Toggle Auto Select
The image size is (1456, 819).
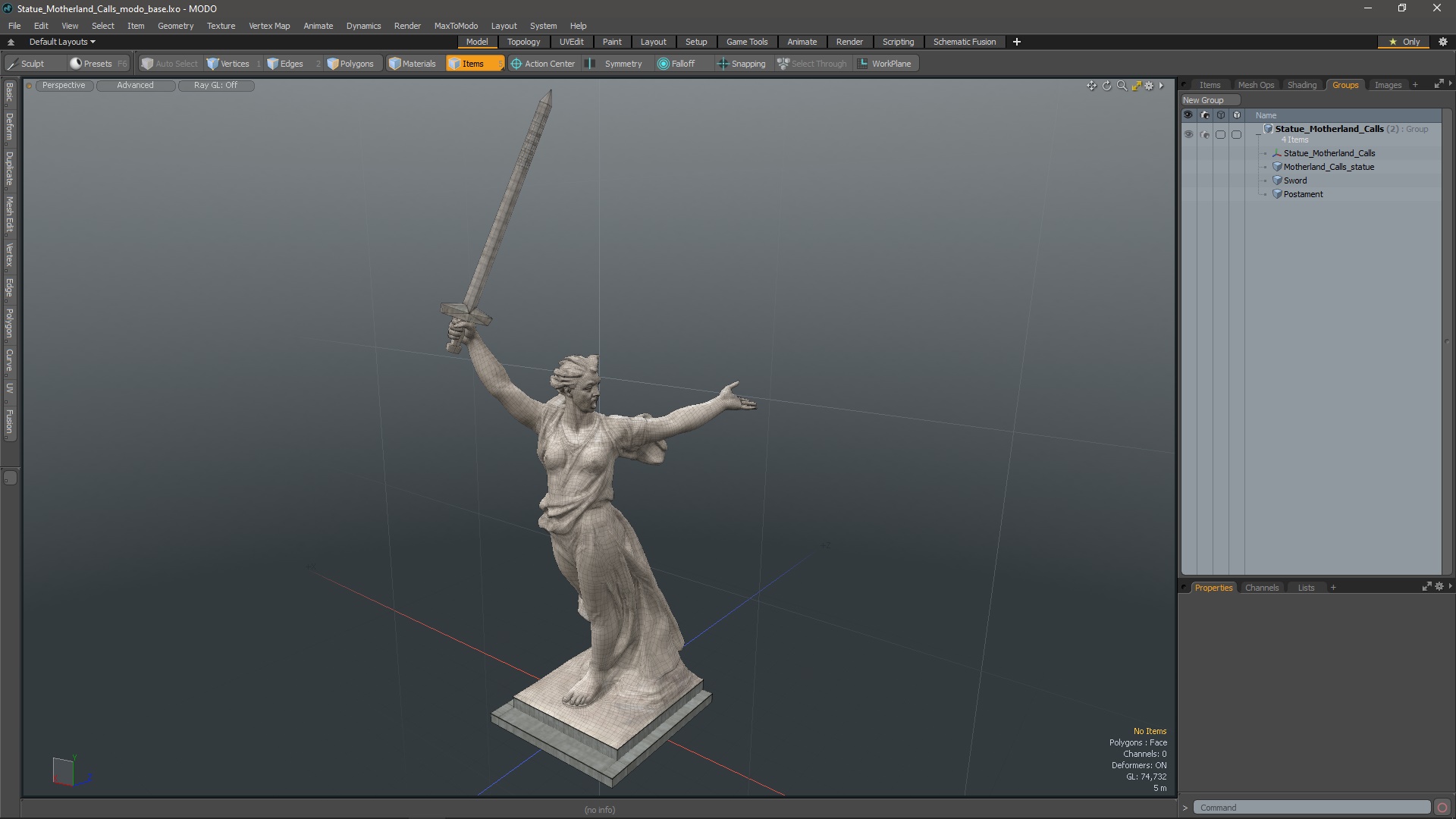[170, 64]
